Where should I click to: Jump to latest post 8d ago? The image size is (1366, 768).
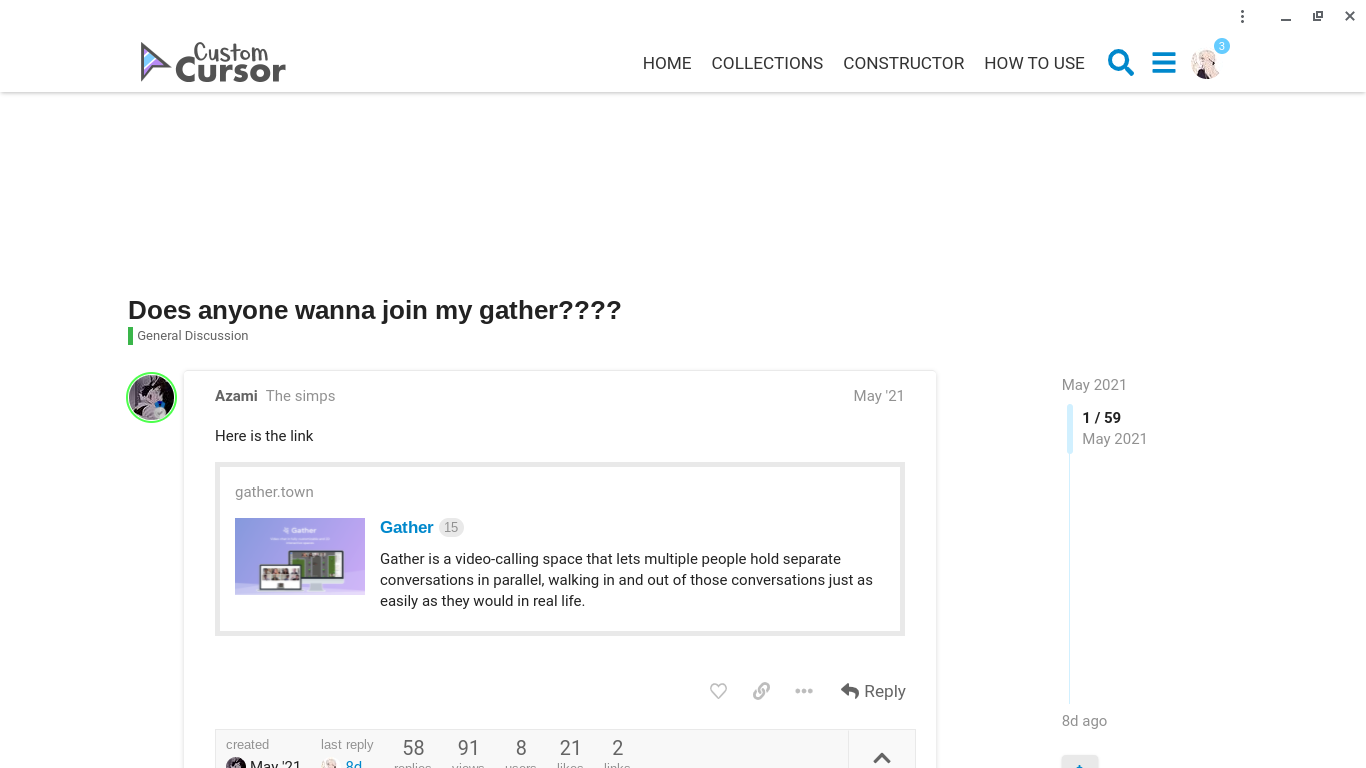click(x=1084, y=721)
